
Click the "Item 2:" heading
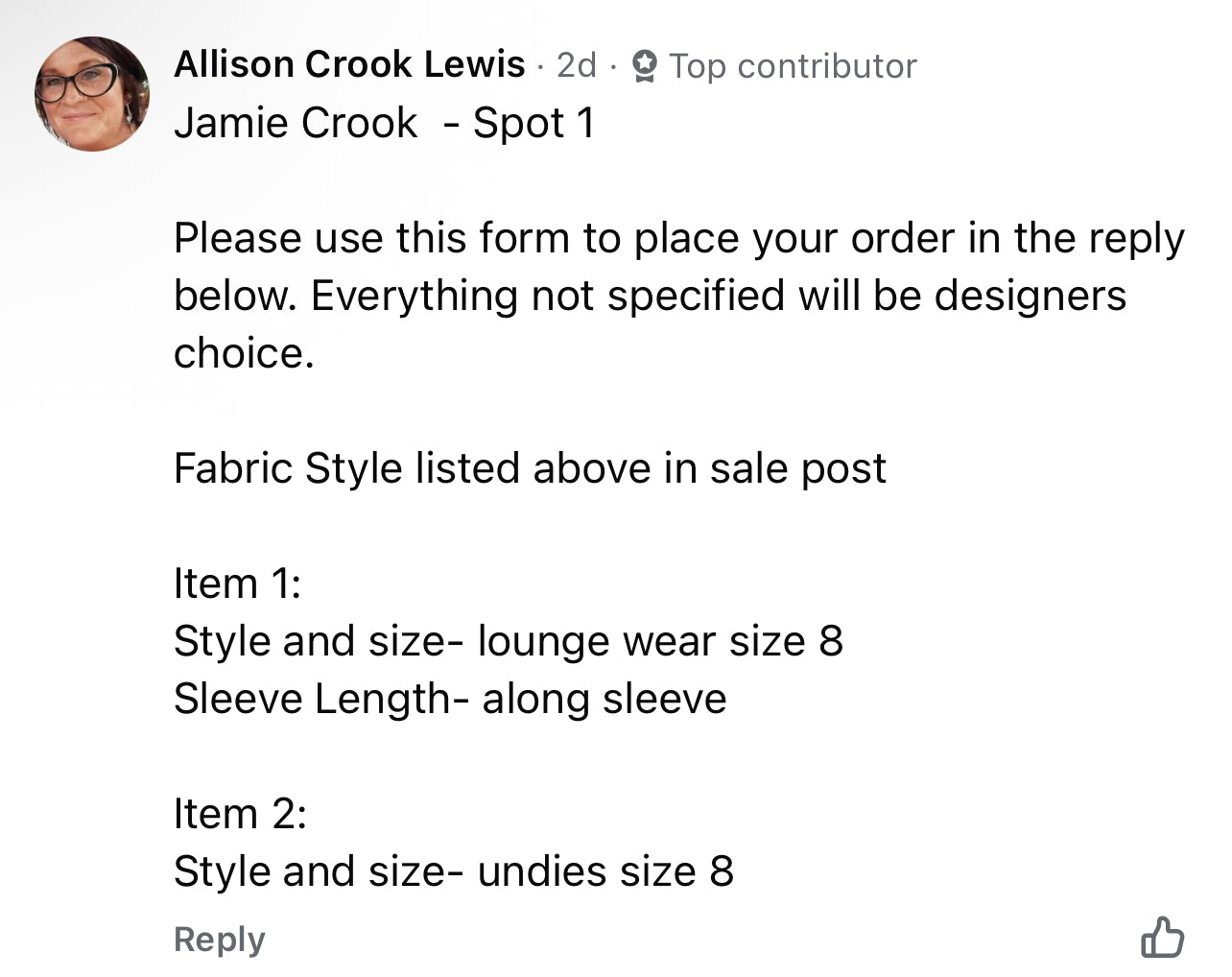point(240,814)
